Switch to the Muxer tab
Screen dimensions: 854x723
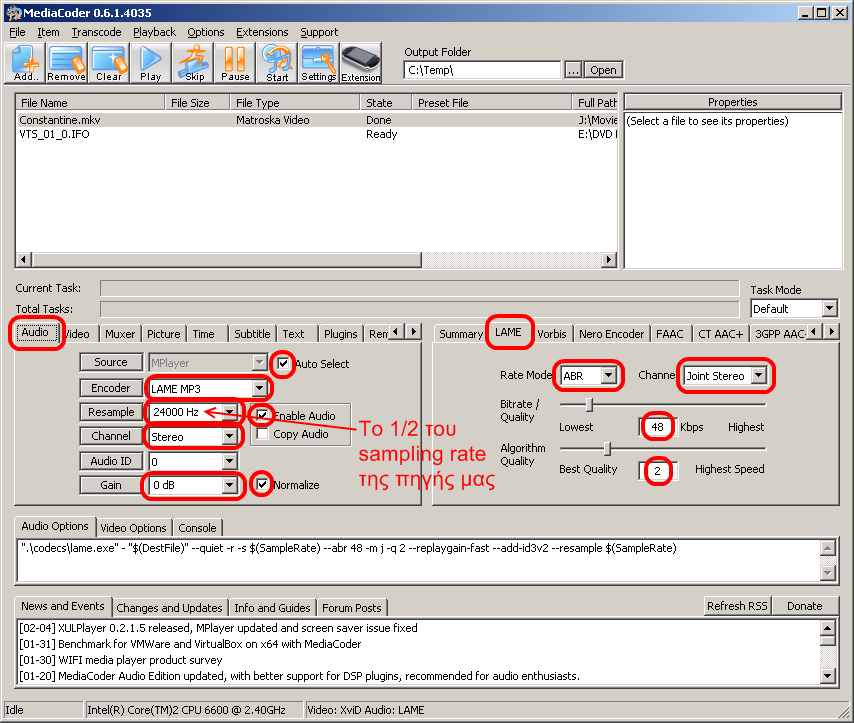click(x=120, y=333)
